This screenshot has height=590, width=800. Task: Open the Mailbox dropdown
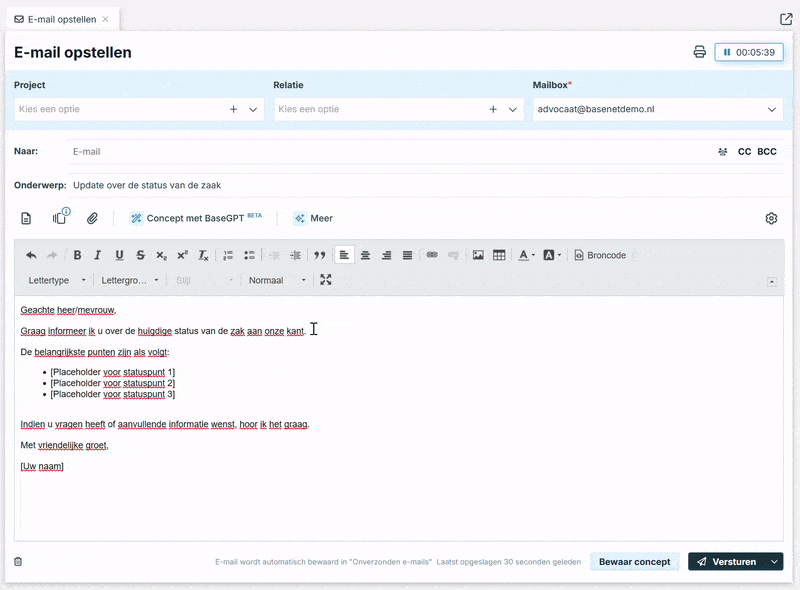pyautogui.click(x=656, y=109)
